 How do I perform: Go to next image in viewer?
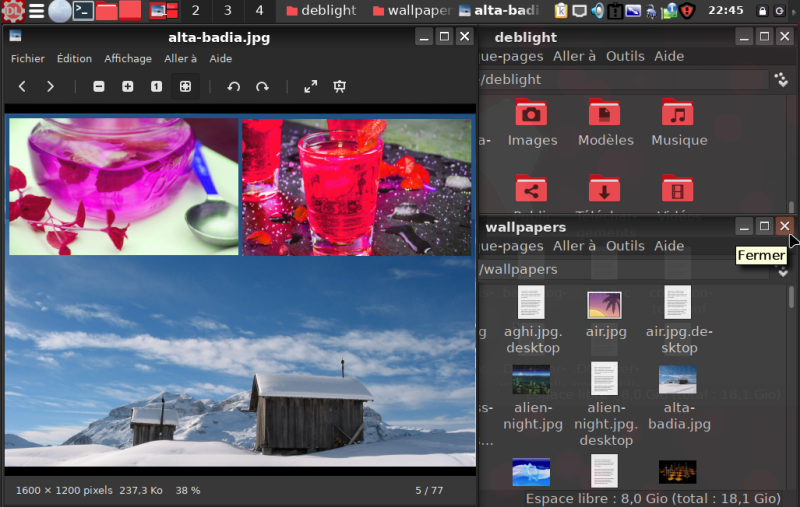50,87
